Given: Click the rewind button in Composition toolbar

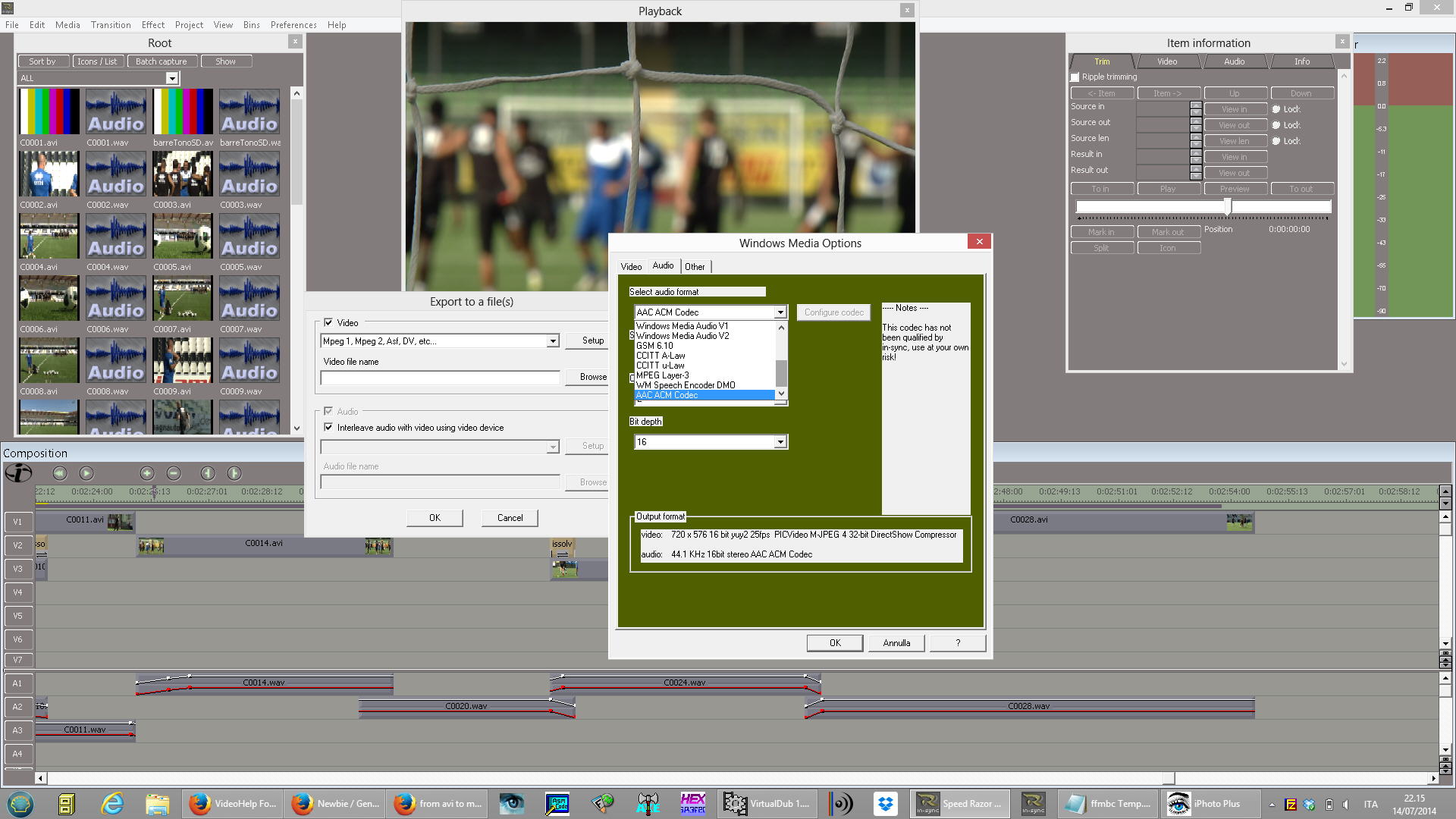Looking at the screenshot, I should (60, 473).
